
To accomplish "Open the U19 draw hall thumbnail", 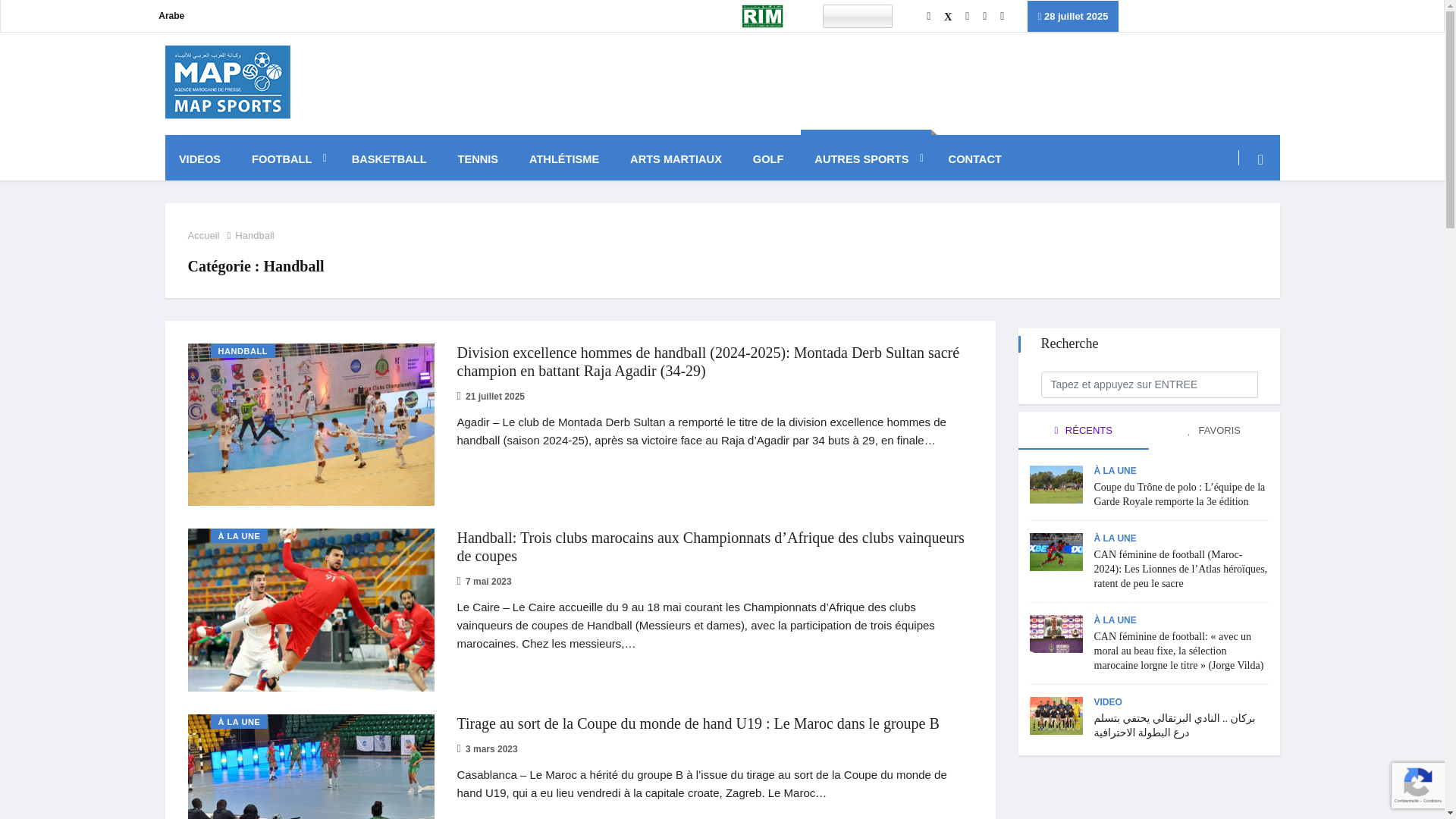I will [x=311, y=767].
